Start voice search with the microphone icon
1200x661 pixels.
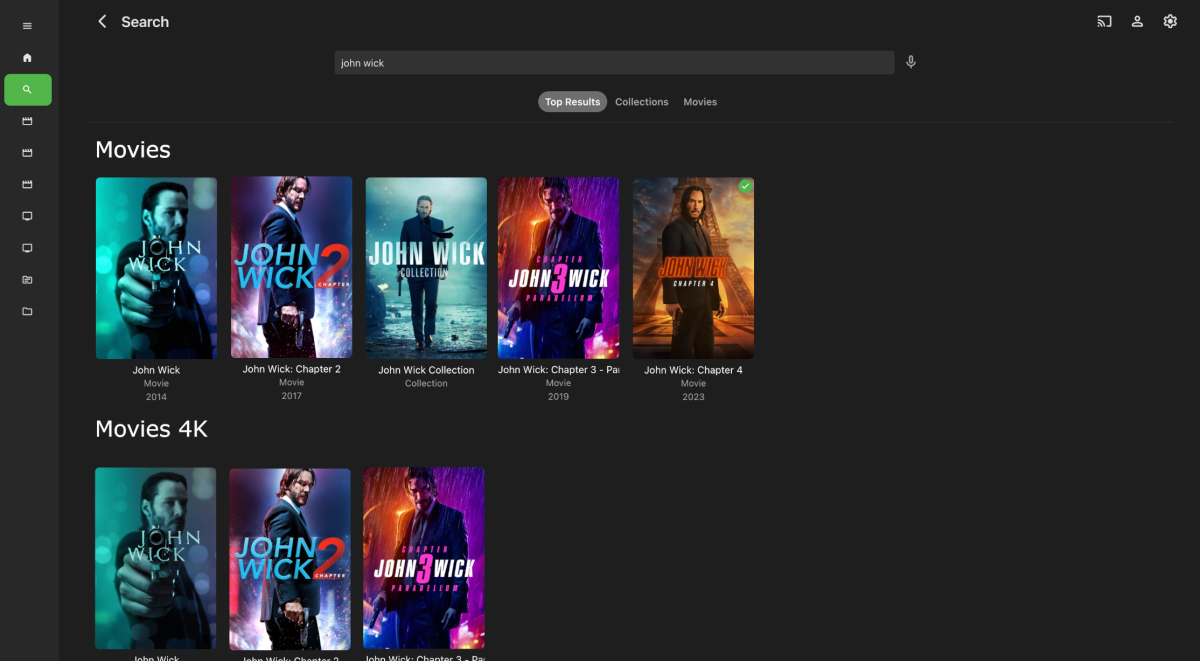point(910,62)
